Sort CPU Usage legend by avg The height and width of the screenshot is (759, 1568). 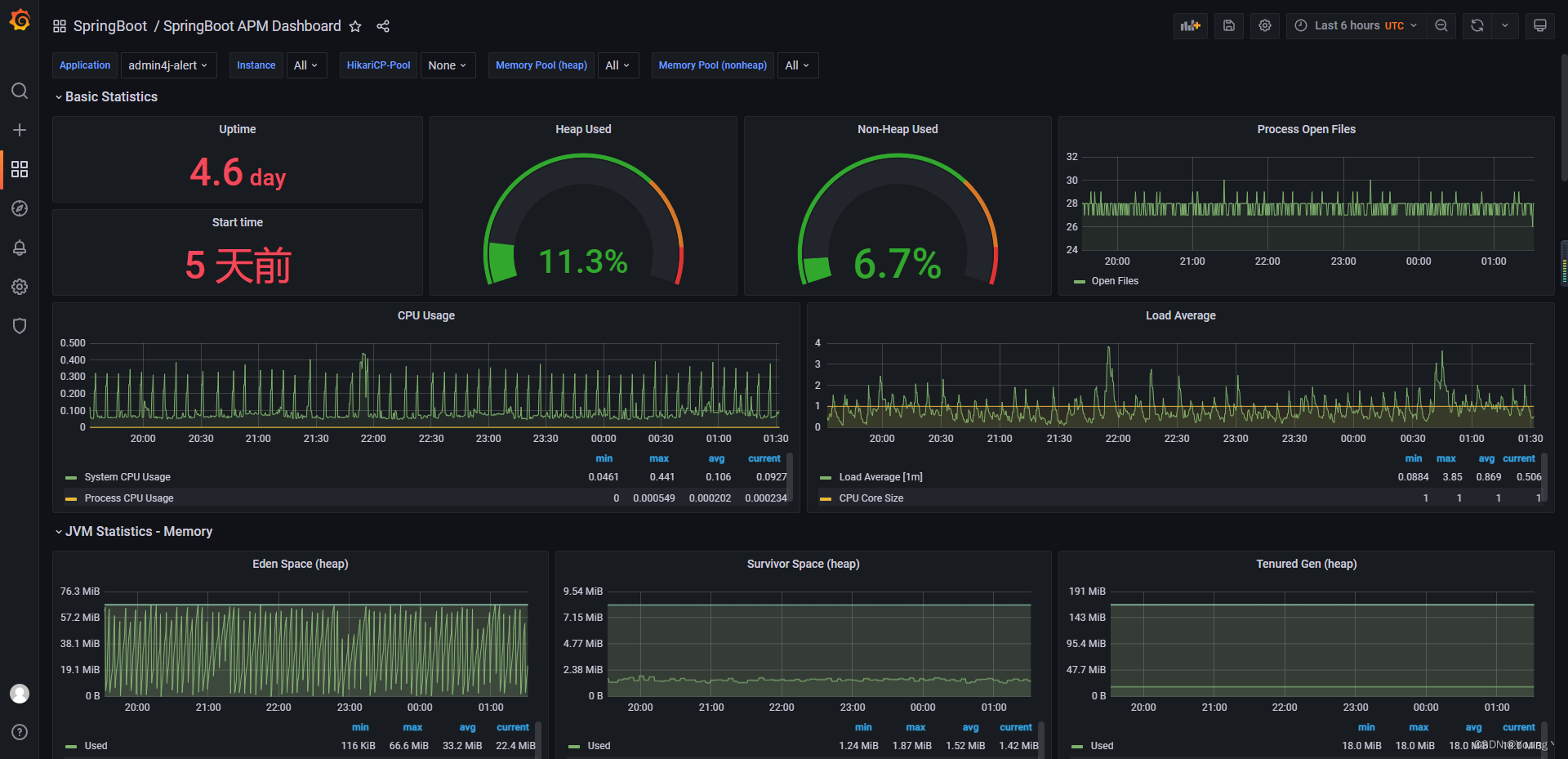coord(716,459)
